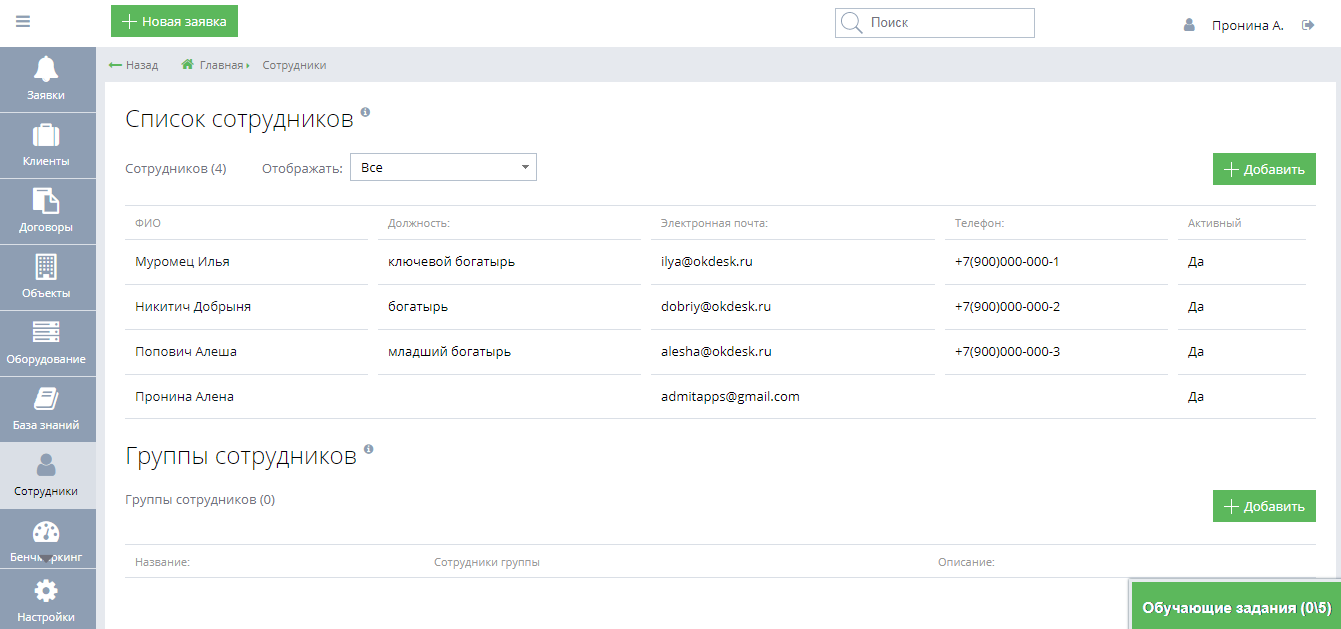Open the Отображать filter dropdown

(443, 167)
